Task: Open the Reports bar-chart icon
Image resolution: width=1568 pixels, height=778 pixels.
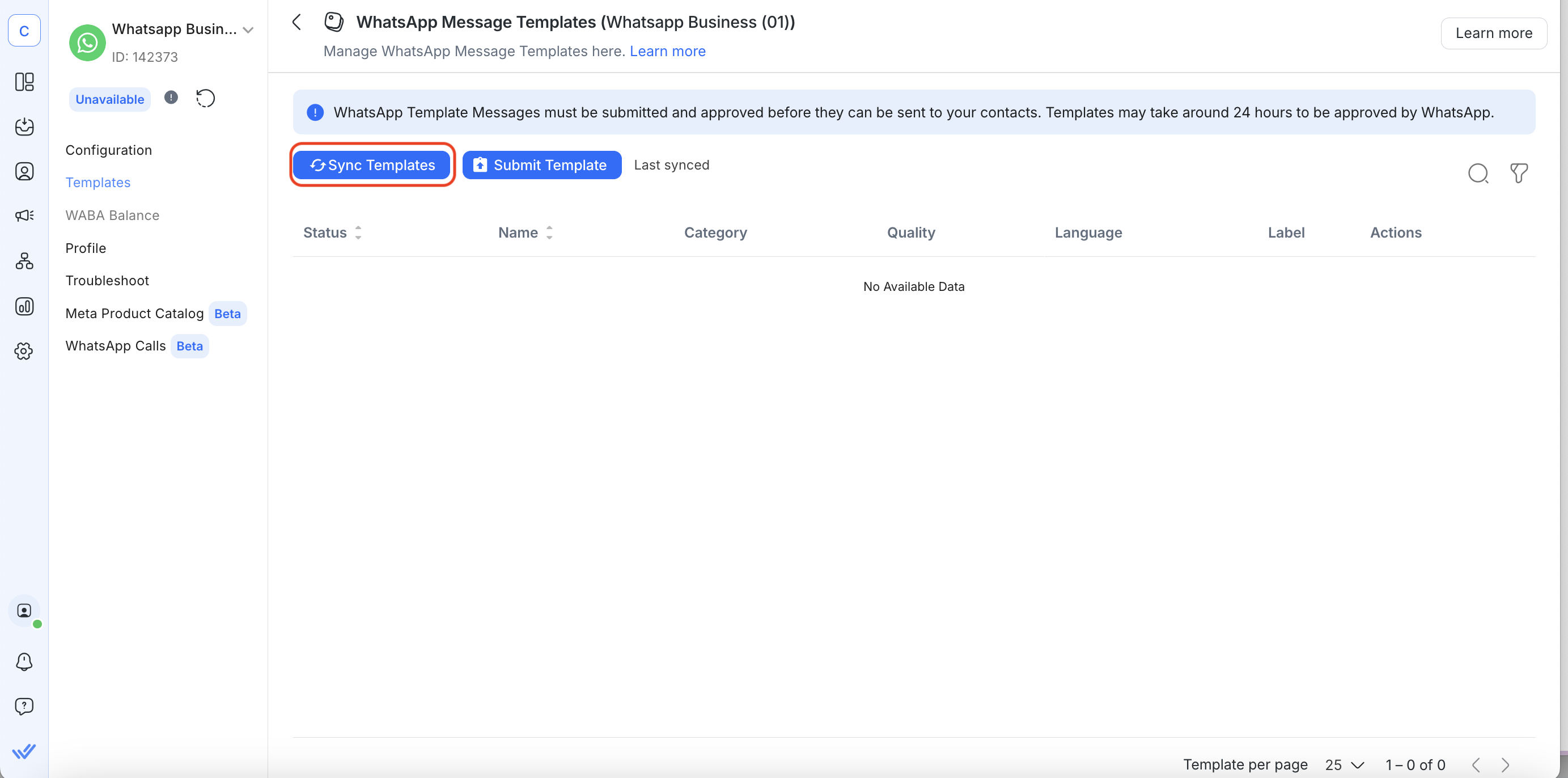Action: point(24,307)
